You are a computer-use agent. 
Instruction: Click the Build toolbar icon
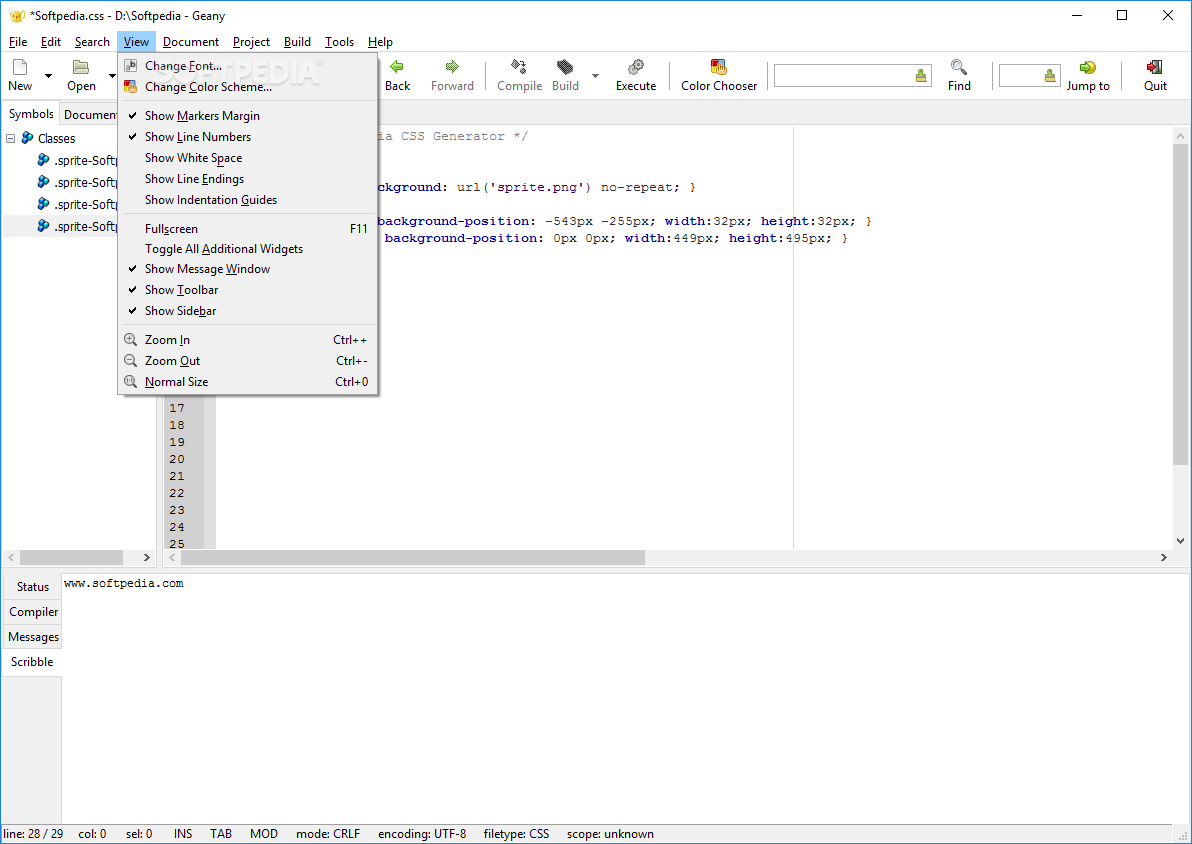(x=565, y=67)
